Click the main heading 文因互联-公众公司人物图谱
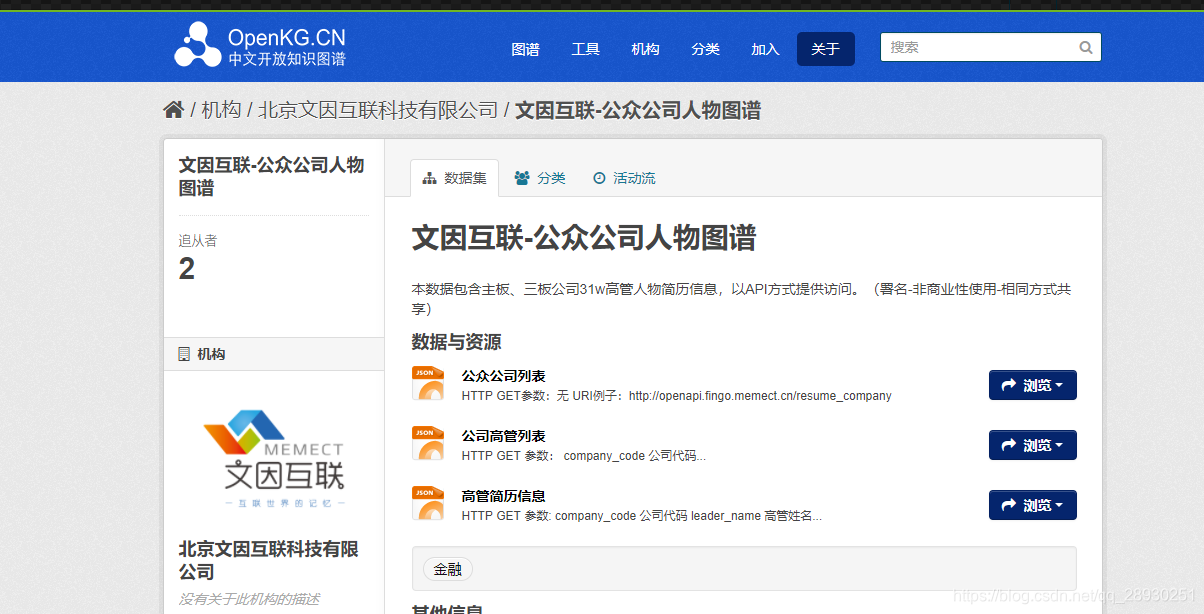Screen dimensions: 1204x614 point(584,237)
